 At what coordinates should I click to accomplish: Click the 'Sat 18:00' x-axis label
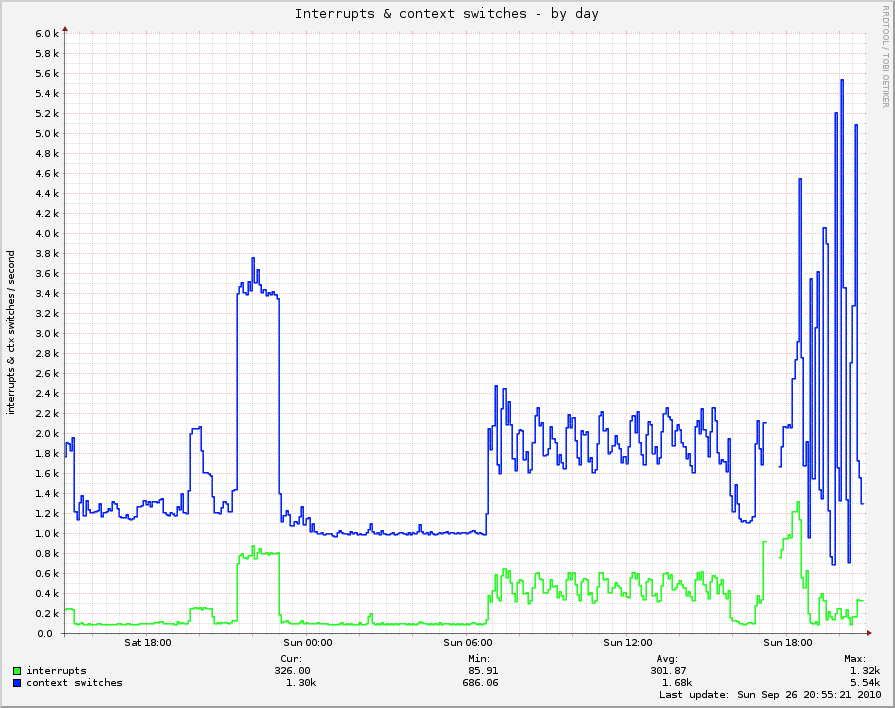tap(147, 643)
